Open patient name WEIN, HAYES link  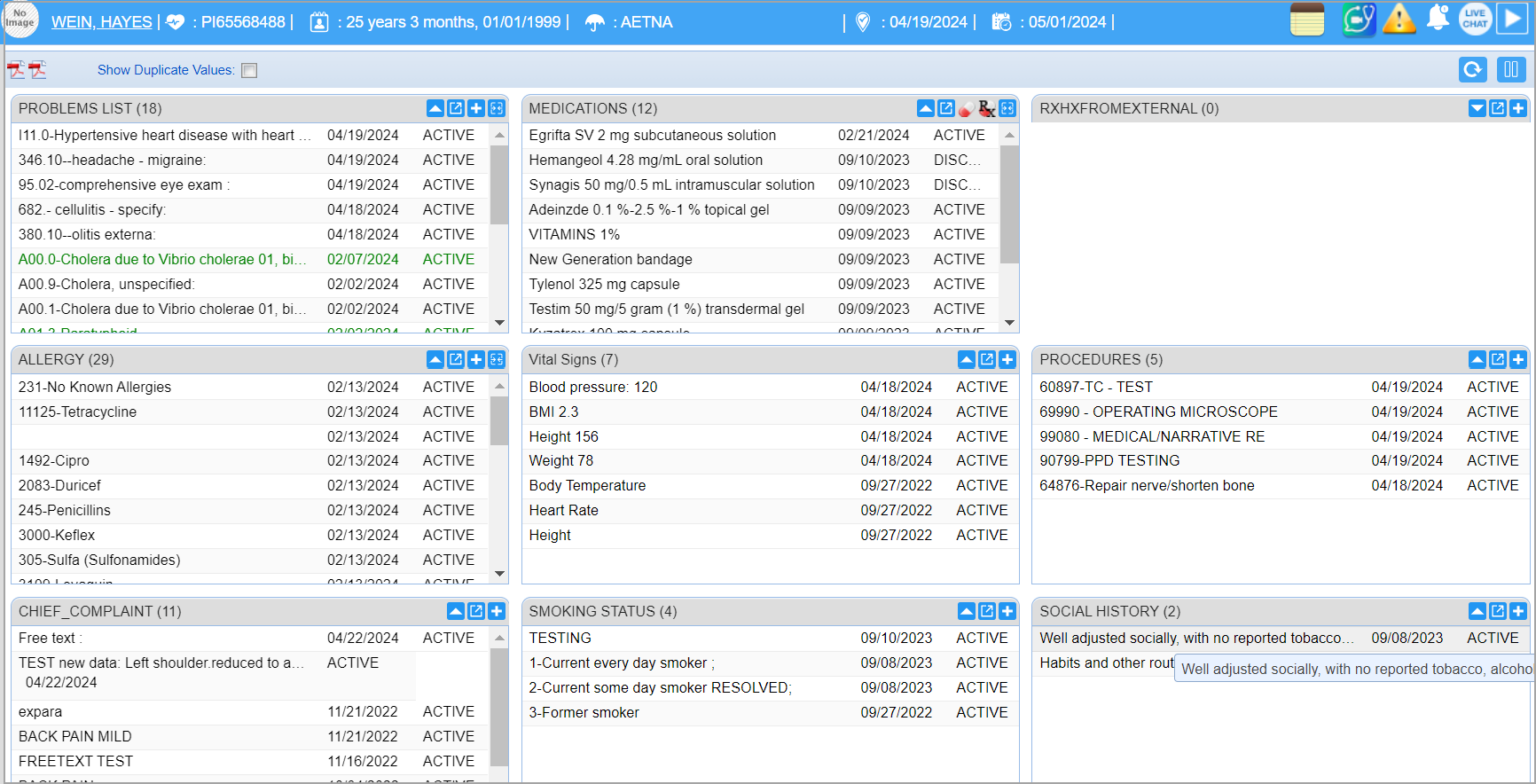(102, 22)
